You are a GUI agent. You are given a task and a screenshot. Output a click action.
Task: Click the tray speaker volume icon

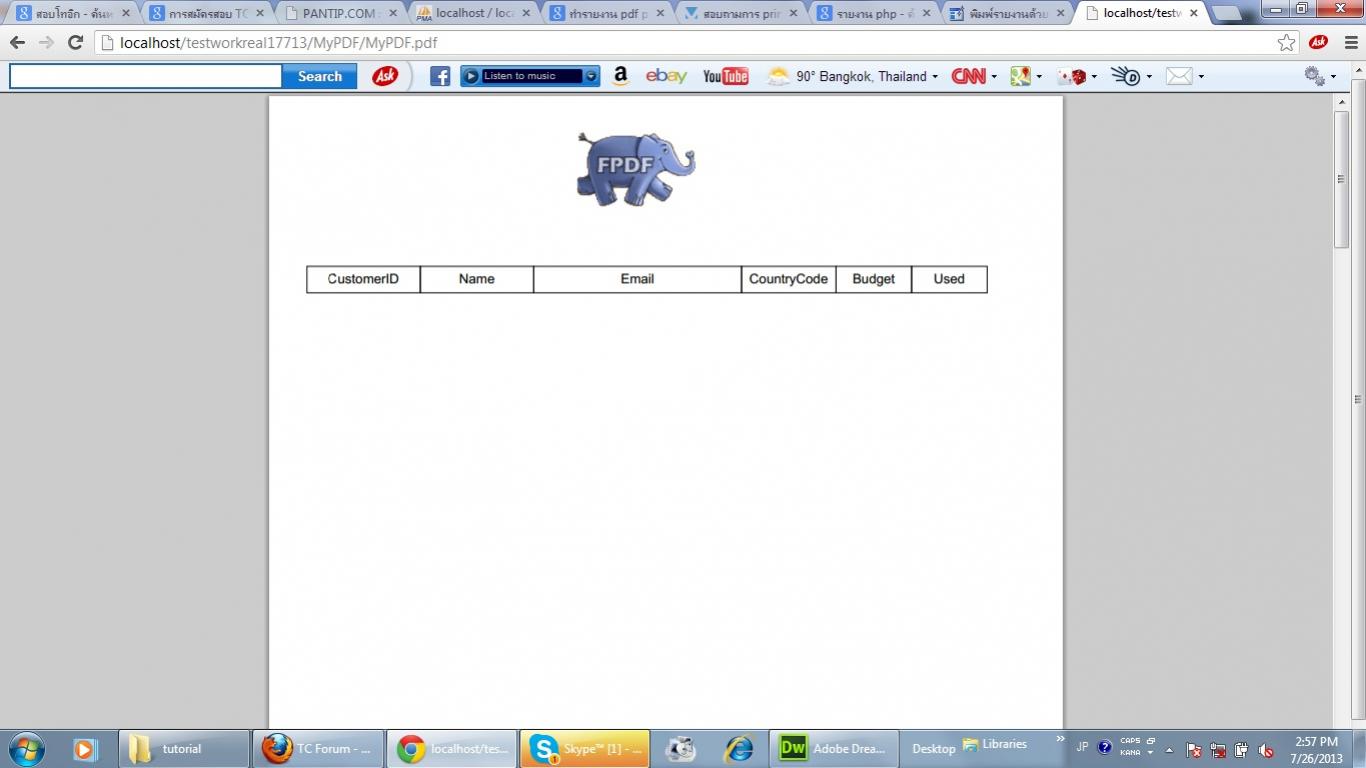pyautogui.click(x=1266, y=750)
